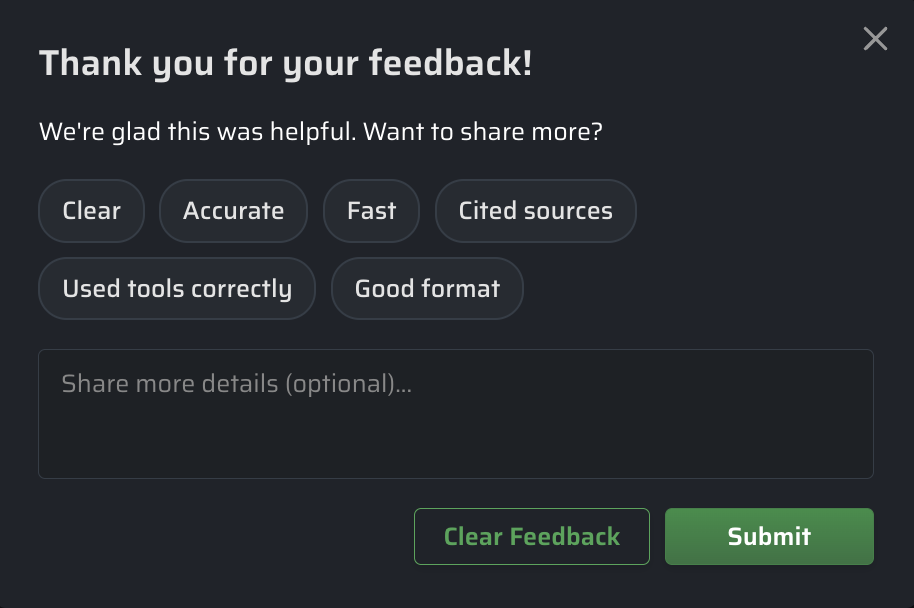The image size is (914, 608).
Task: Select the Clear feedback tag
Action: pyautogui.click(x=92, y=211)
